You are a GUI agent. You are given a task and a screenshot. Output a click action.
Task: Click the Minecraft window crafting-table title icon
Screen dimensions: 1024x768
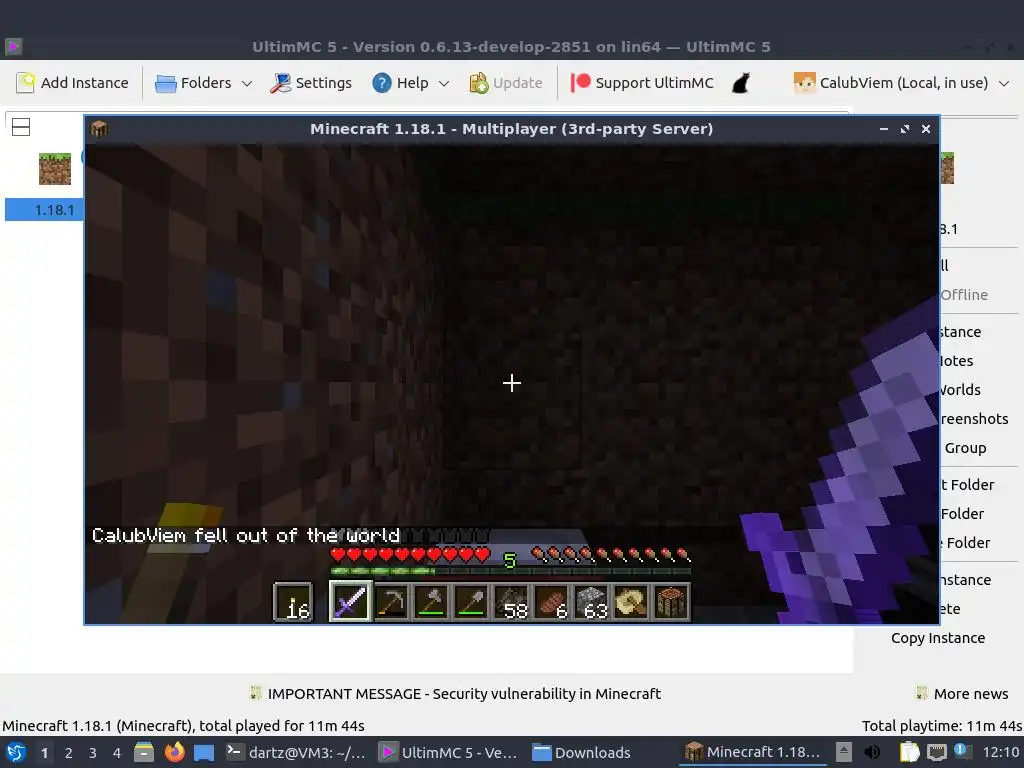[99, 129]
